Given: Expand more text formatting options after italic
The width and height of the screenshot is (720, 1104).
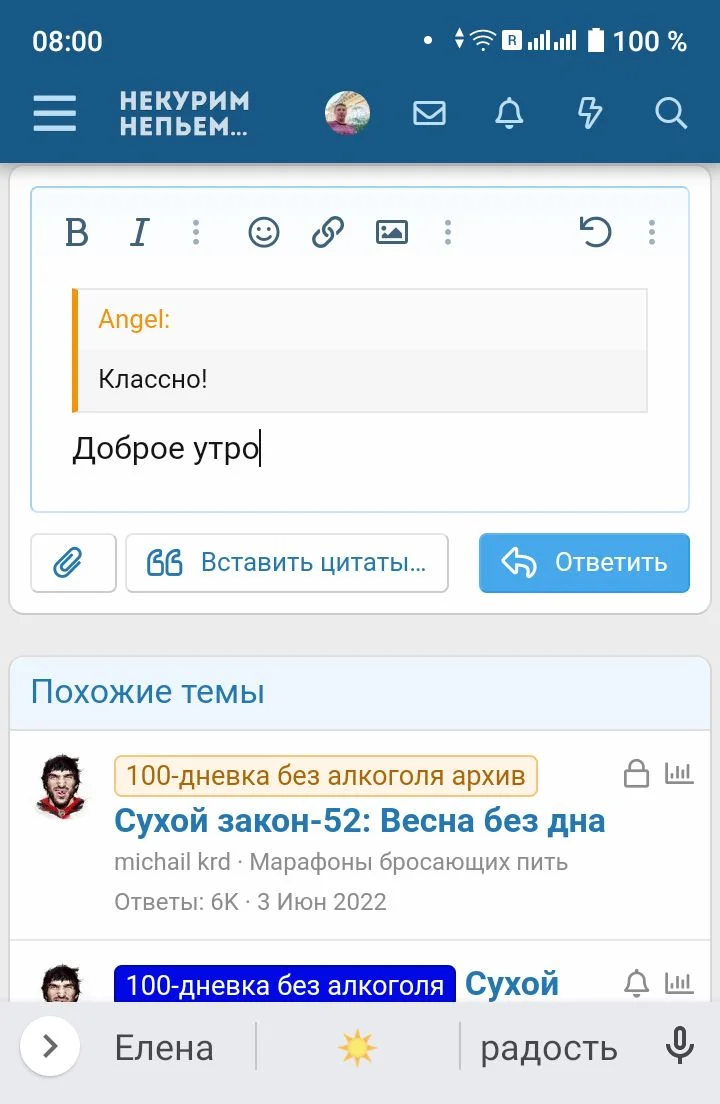Looking at the screenshot, I should coord(196,232).
